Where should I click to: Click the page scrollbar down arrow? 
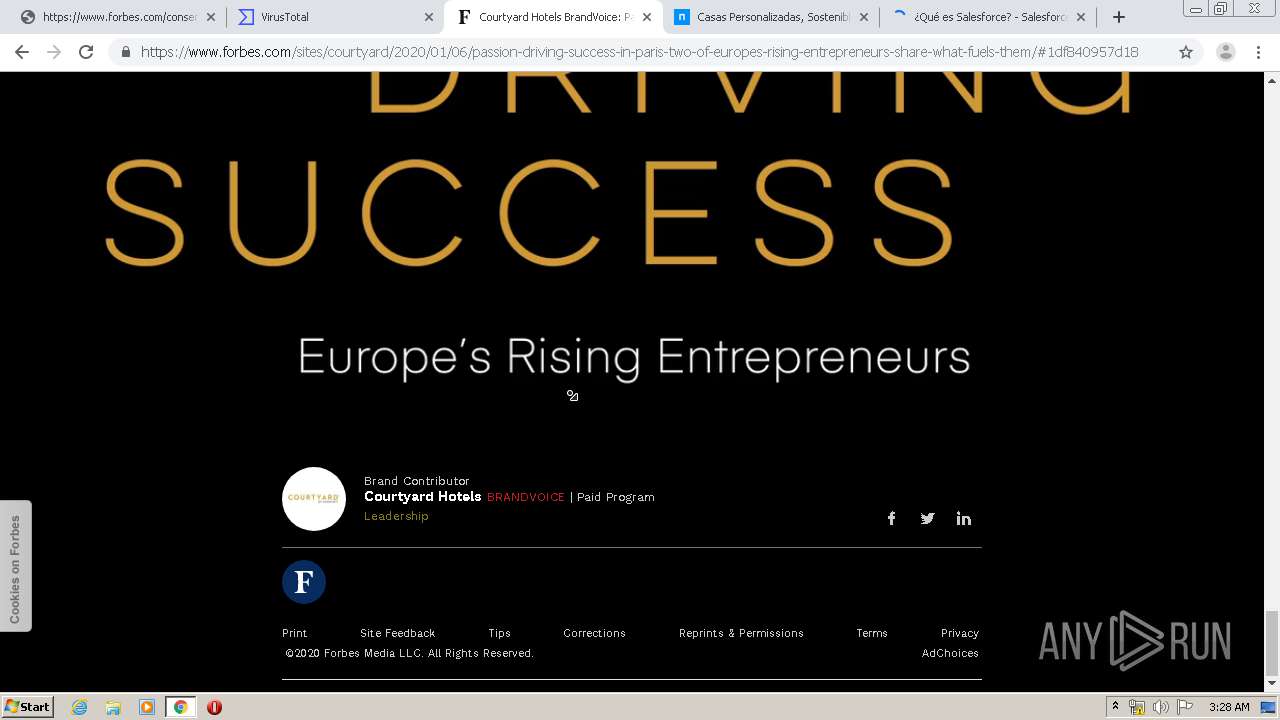point(1272,683)
